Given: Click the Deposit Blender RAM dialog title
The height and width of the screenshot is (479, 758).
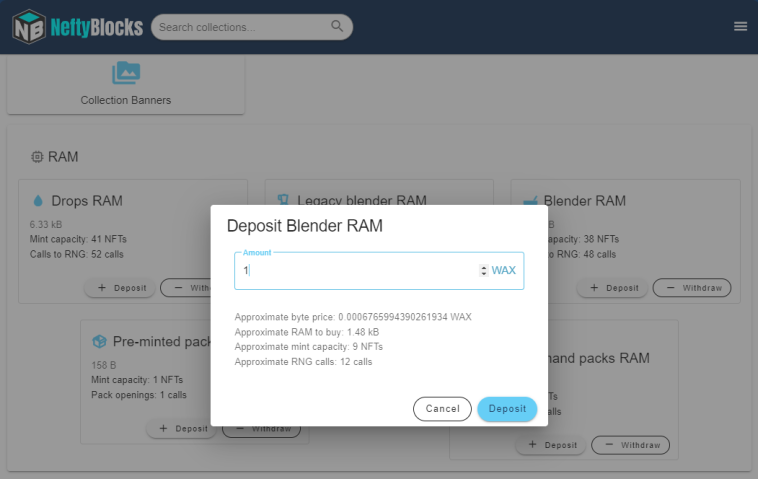Looking at the screenshot, I should click(x=305, y=226).
